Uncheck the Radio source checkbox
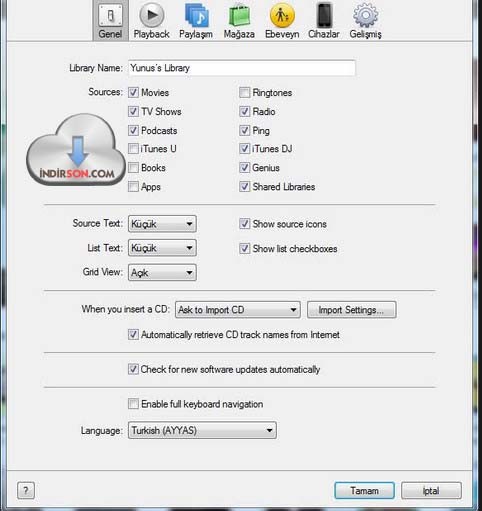The image size is (482, 511). (x=244, y=111)
